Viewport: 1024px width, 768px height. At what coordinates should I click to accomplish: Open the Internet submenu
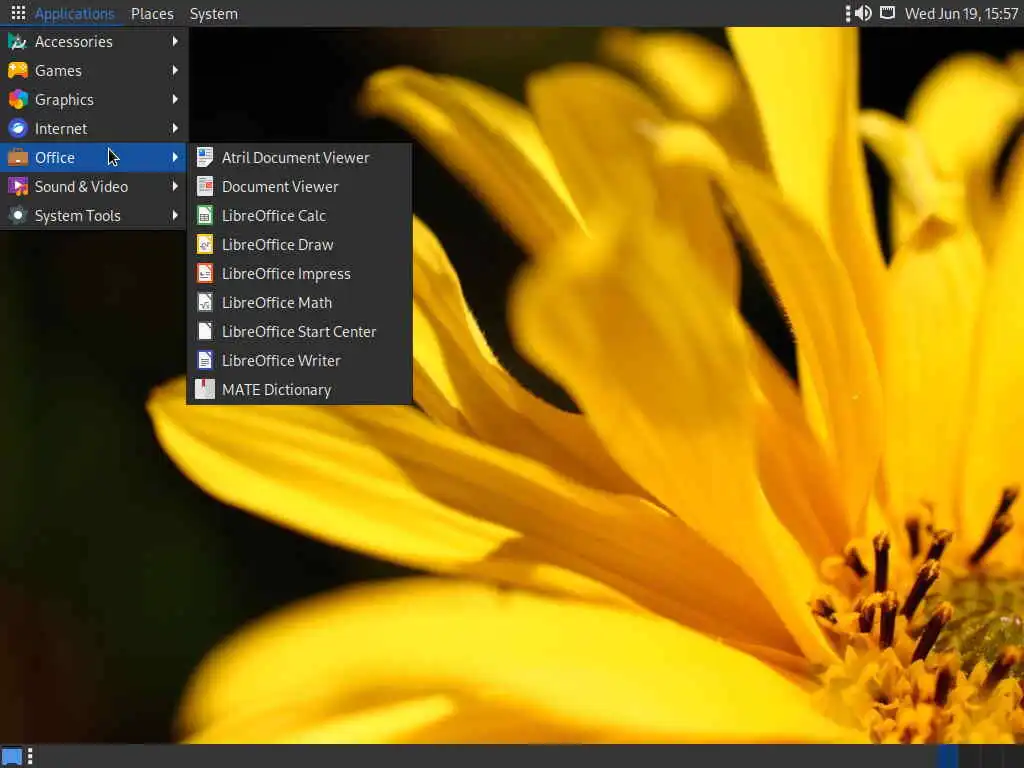tap(94, 129)
